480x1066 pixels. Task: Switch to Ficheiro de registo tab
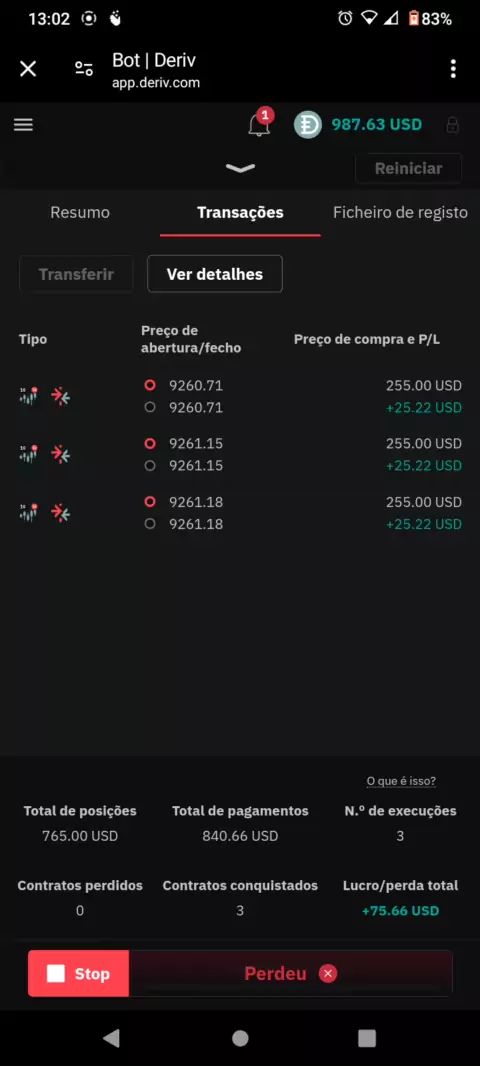click(x=400, y=213)
